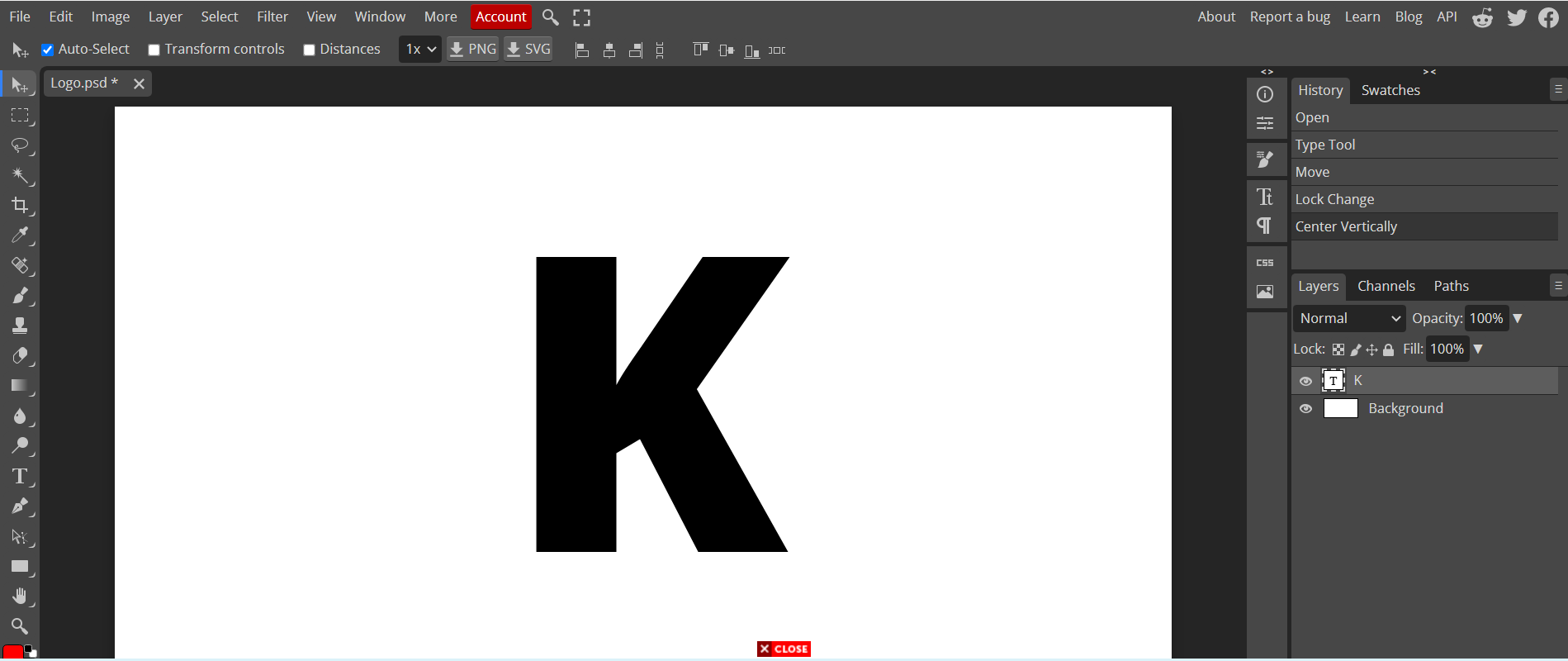Open the Normal blend mode dropdown

pos(1349,318)
